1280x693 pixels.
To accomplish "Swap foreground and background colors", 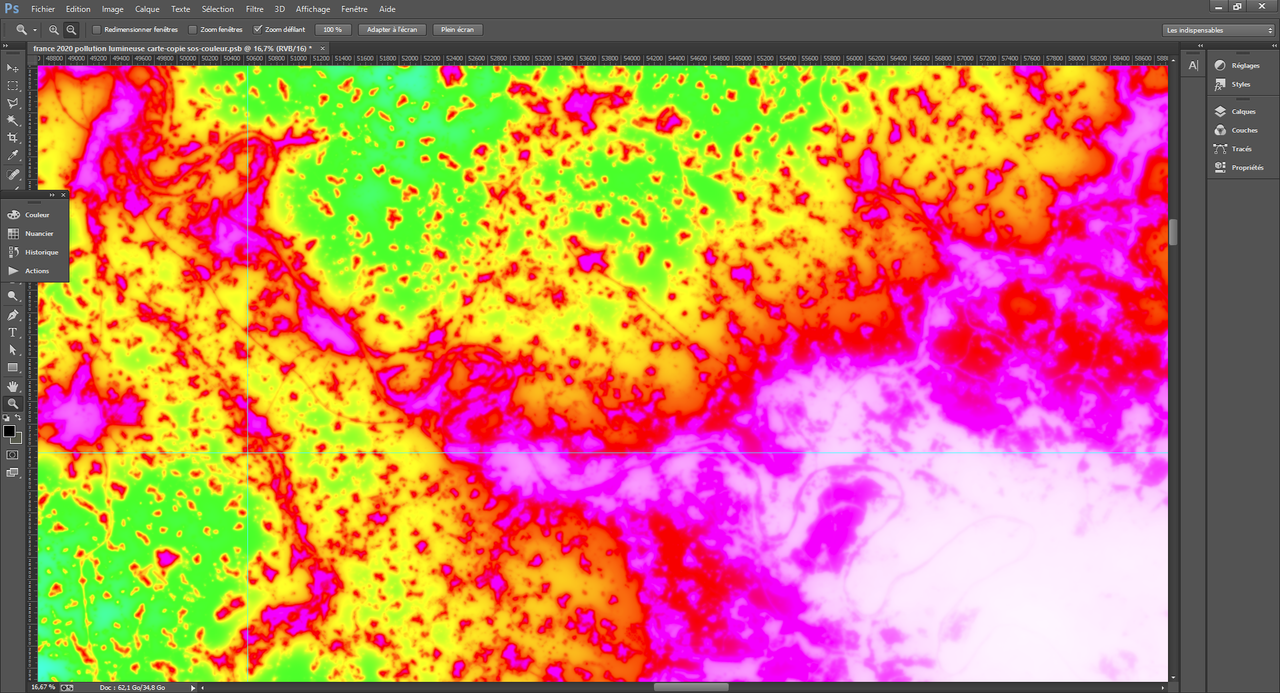I will 19,418.
